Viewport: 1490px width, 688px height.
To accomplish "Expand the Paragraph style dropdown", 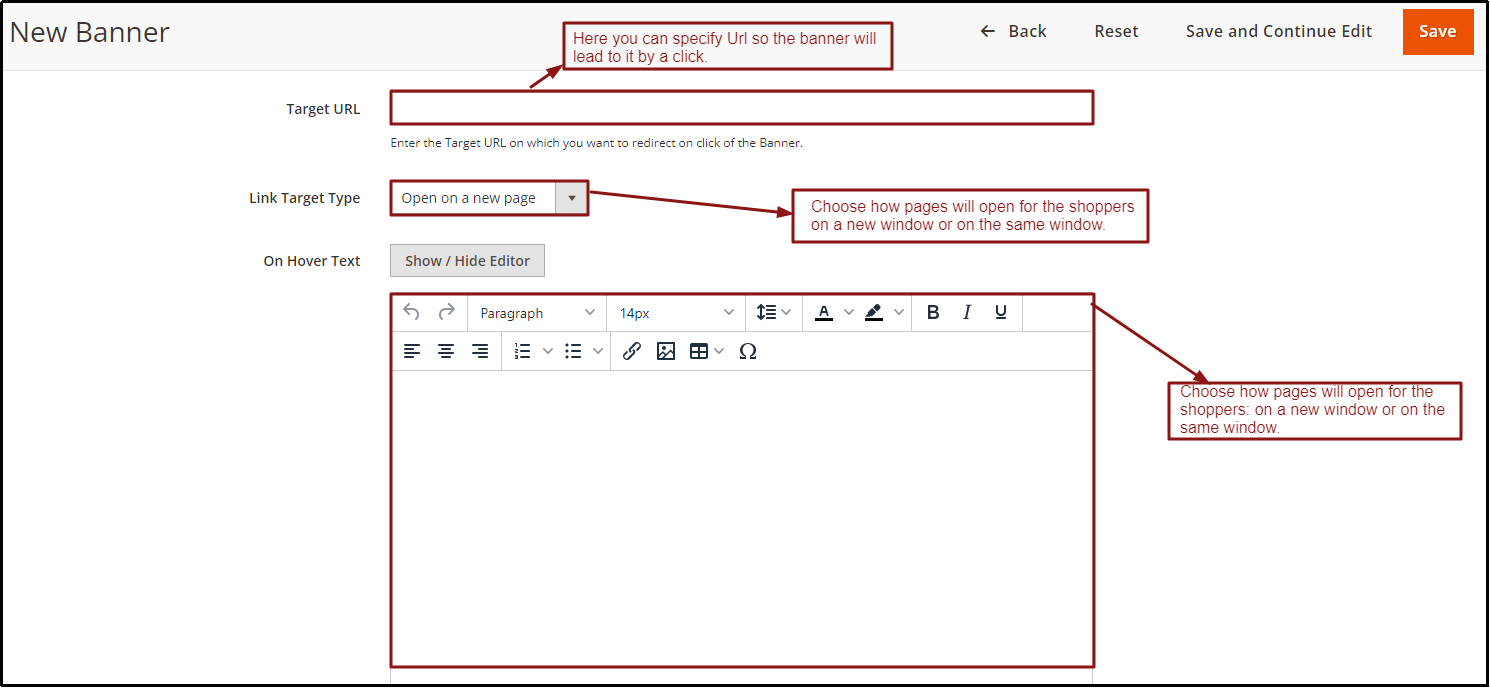I will click(x=536, y=312).
